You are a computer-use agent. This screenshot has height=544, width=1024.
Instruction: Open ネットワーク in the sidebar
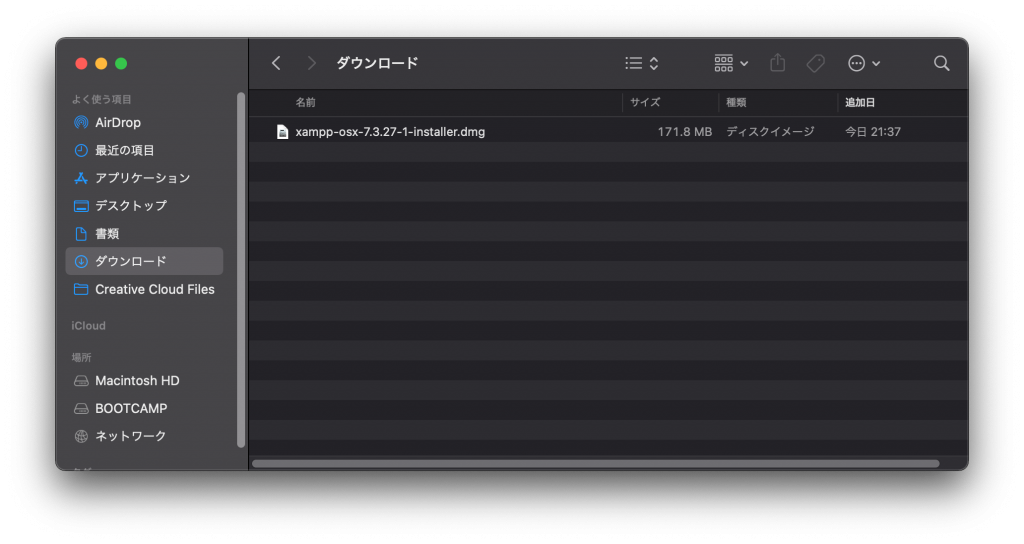(x=130, y=436)
